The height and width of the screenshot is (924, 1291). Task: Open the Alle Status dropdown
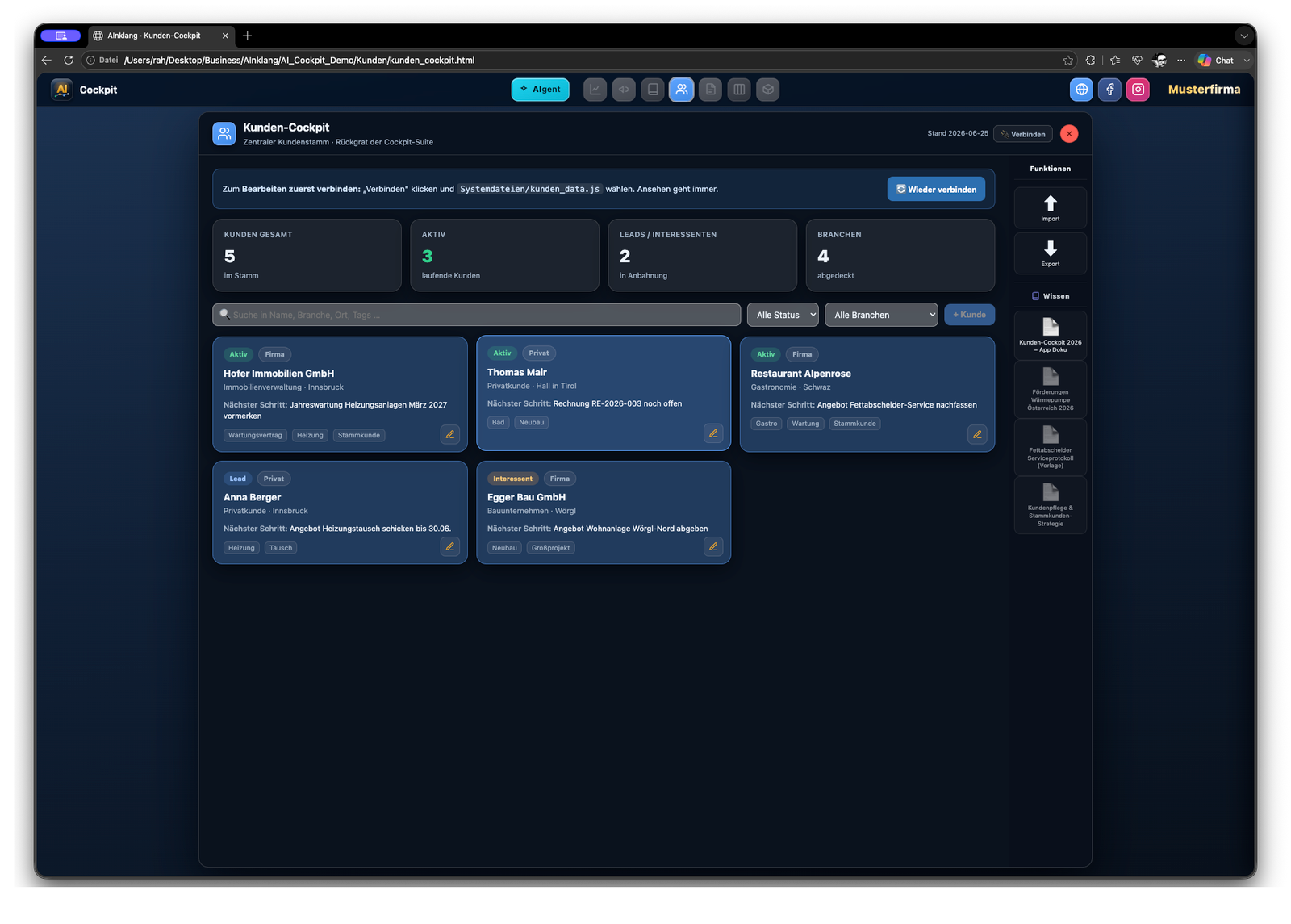(x=783, y=315)
